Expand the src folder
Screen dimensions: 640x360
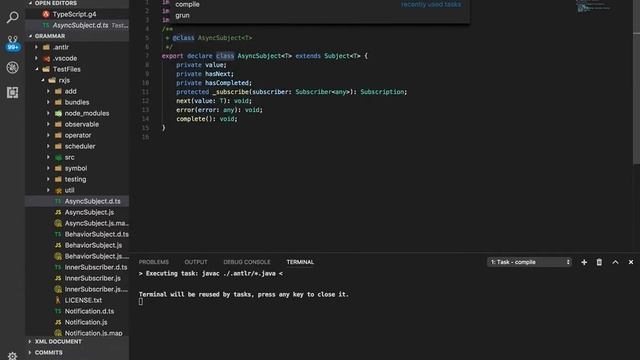(x=69, y=158)
